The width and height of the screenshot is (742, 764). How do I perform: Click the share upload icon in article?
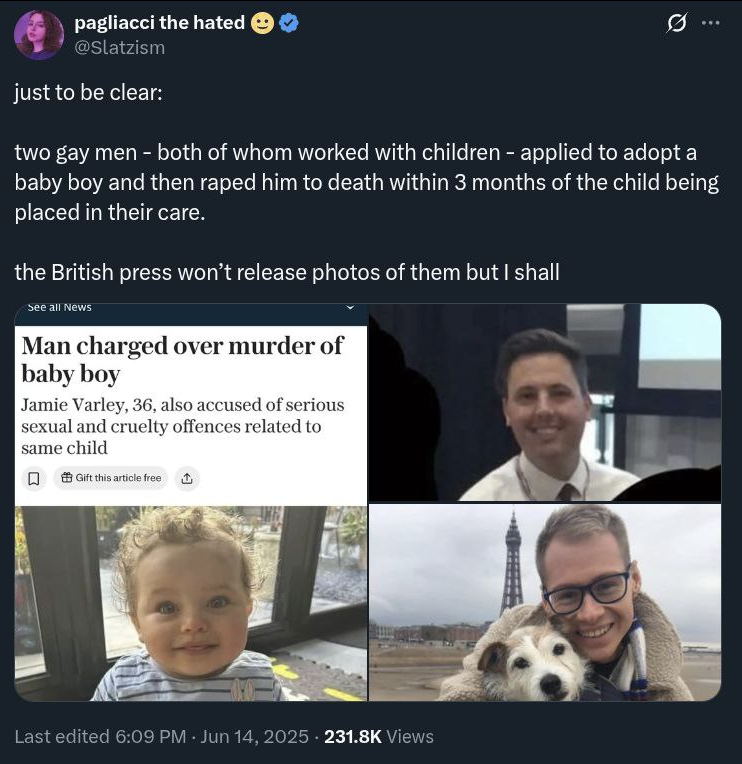(x=186, y=479)
